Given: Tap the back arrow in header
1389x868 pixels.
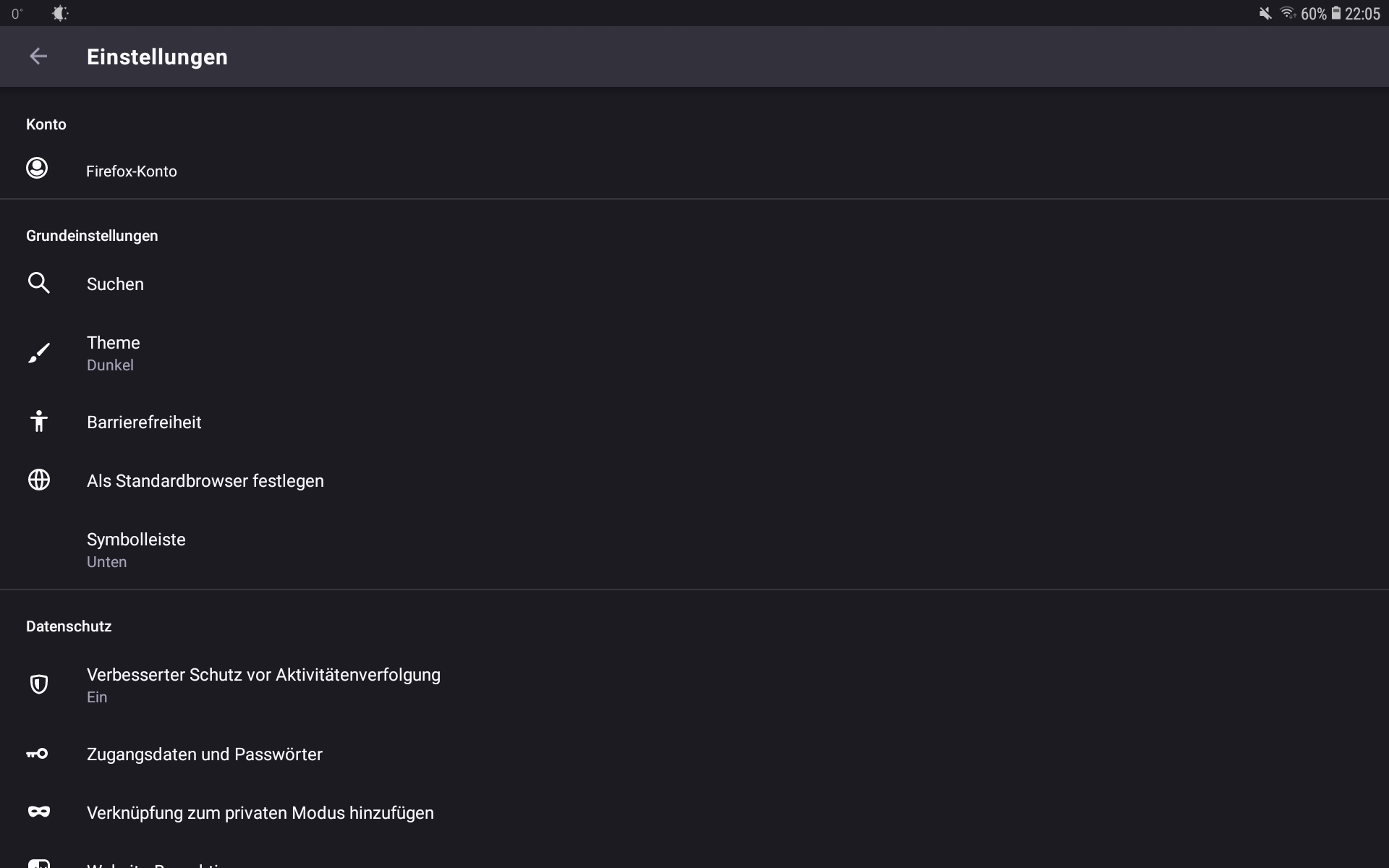Looking at the screenshot, I should click(38, 56).
